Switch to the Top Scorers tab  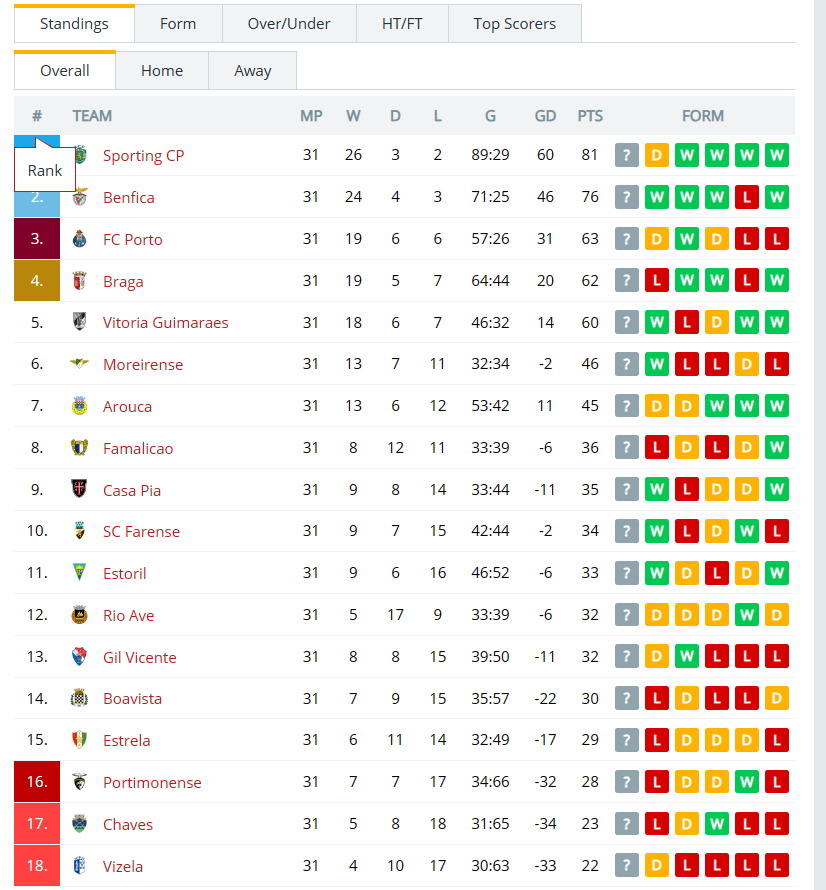point(515,24)
